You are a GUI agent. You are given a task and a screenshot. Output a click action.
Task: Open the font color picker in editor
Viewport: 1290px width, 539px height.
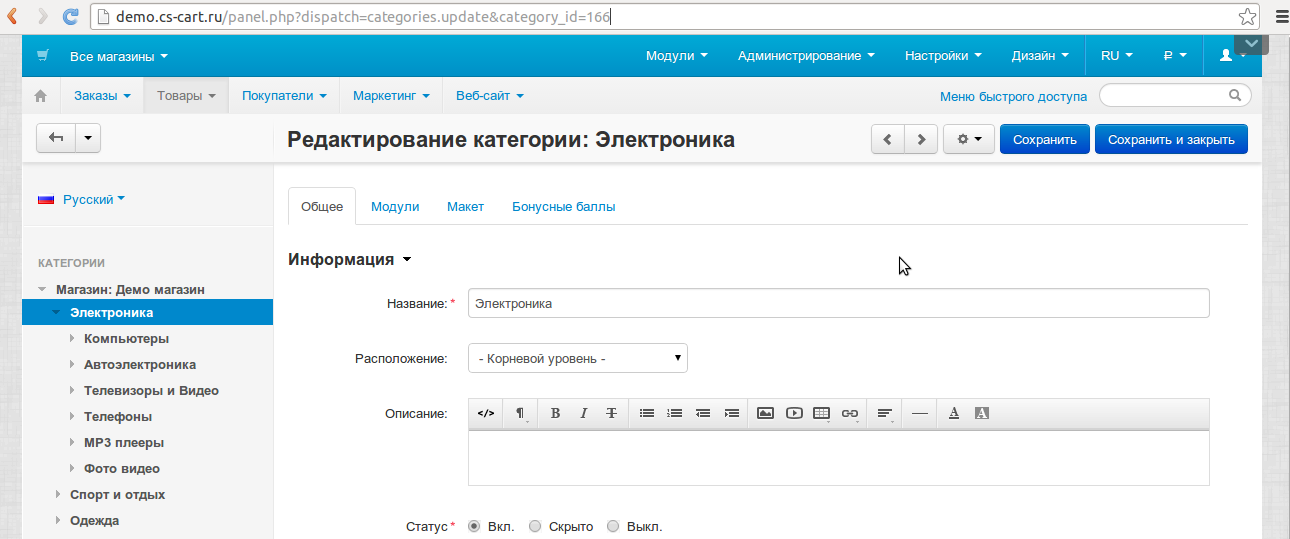(954, 413)
